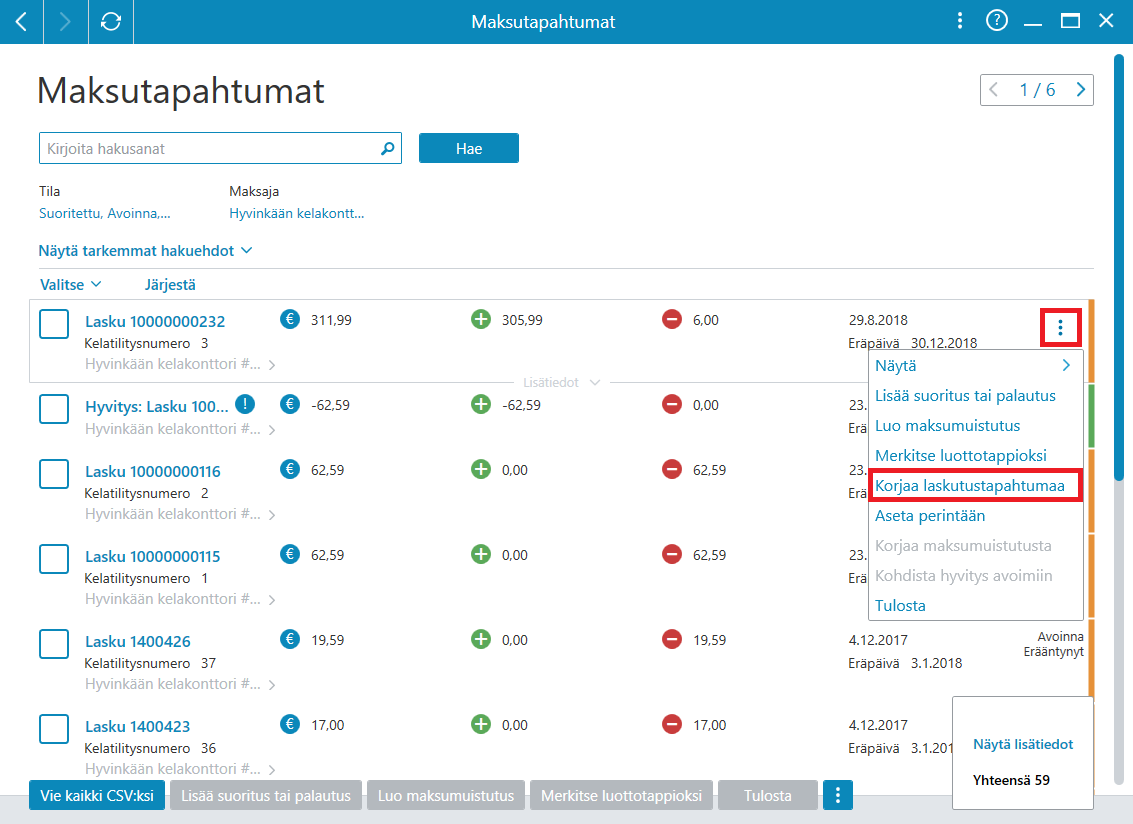Select checkbox for Lasku 1400426
Image resolution: width=1133 pixels, height=824 pixels.
(x=54, y=644)
